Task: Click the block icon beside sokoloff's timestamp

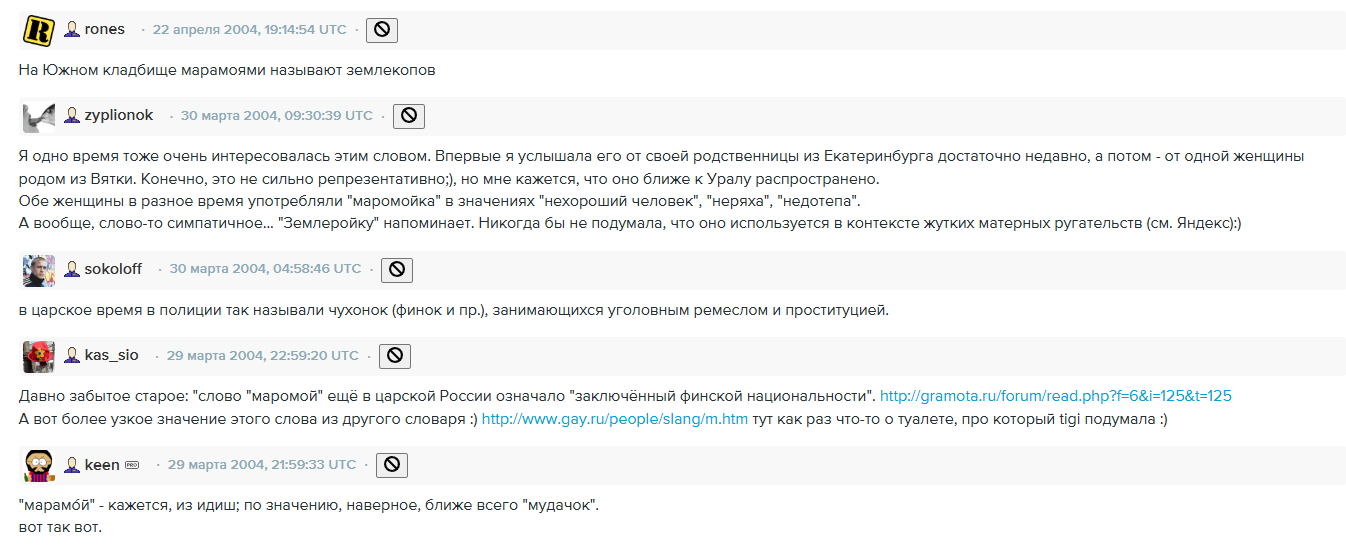Action: (397, 269)
